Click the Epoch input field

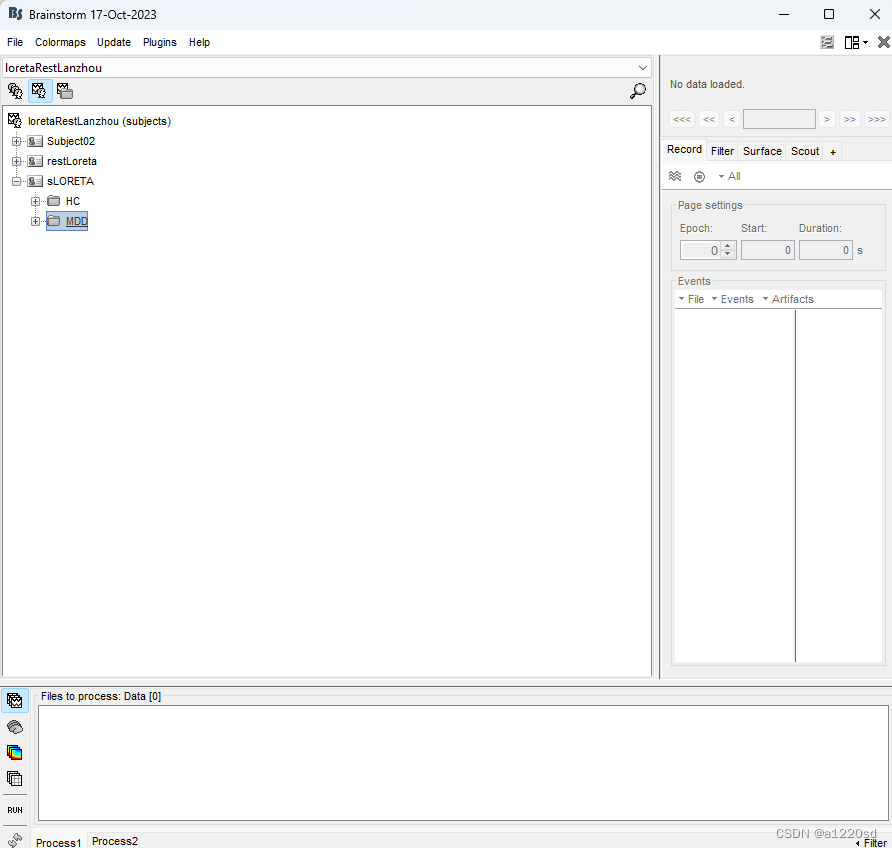[x=701, y=250]
